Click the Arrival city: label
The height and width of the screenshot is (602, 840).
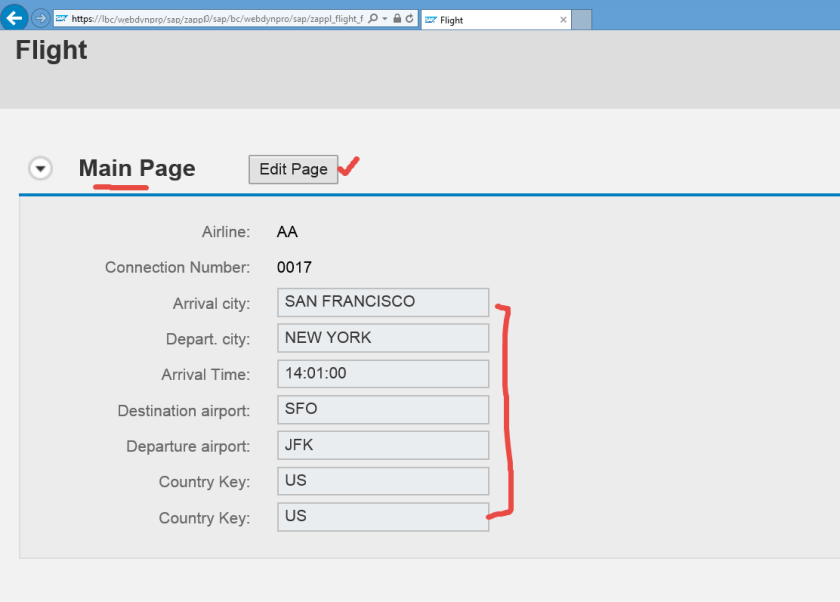211,304
